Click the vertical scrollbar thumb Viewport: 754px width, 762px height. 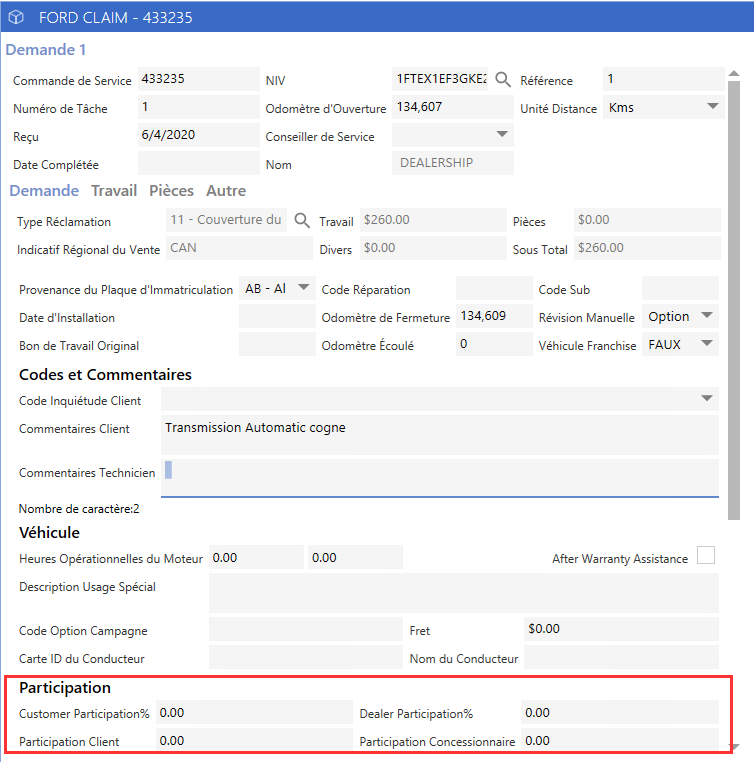(734, 300)
